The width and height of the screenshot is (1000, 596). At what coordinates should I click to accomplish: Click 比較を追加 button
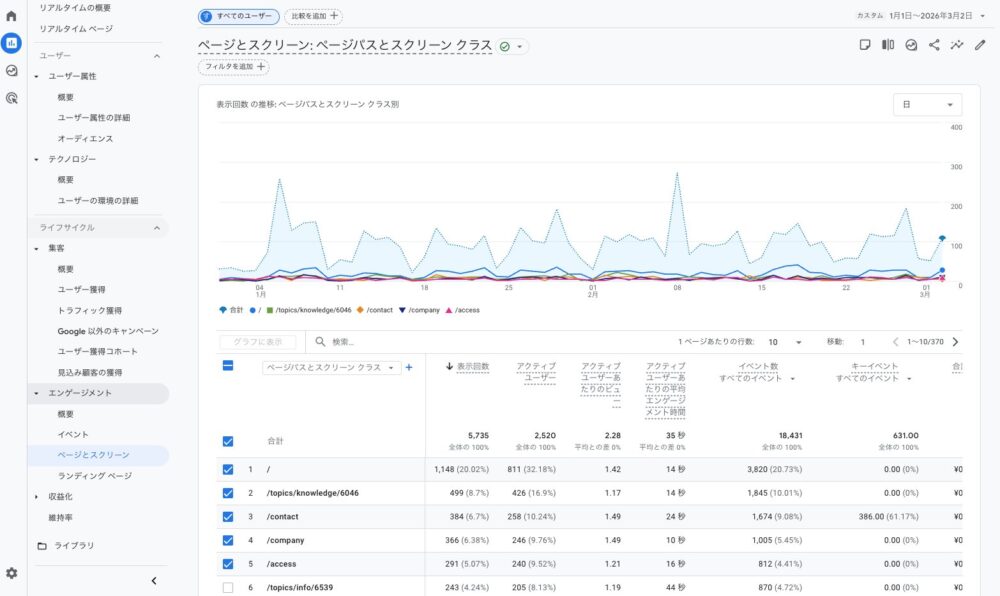313,16
